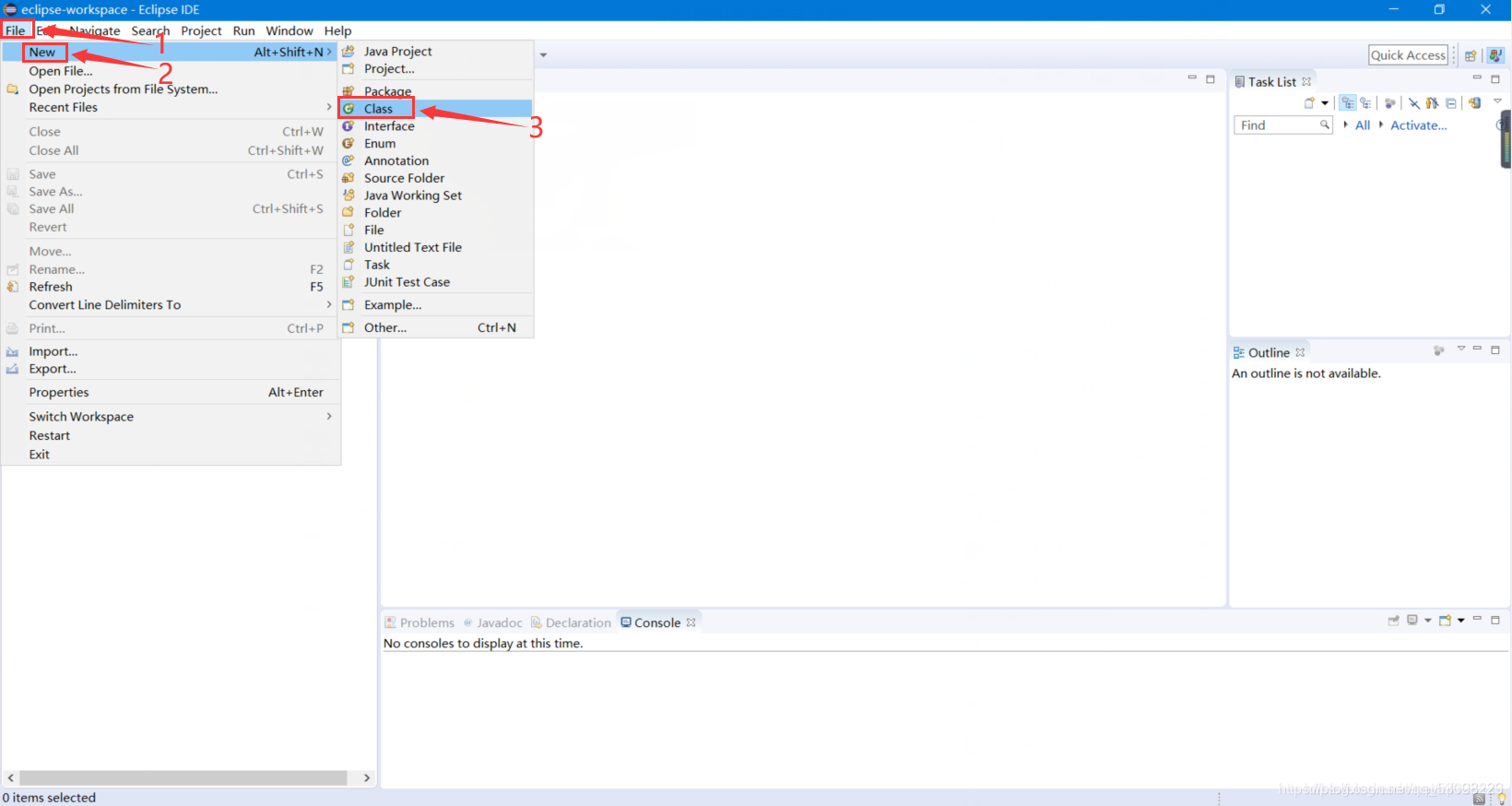Click the Display Selected Console icon

click(1412, 621)
